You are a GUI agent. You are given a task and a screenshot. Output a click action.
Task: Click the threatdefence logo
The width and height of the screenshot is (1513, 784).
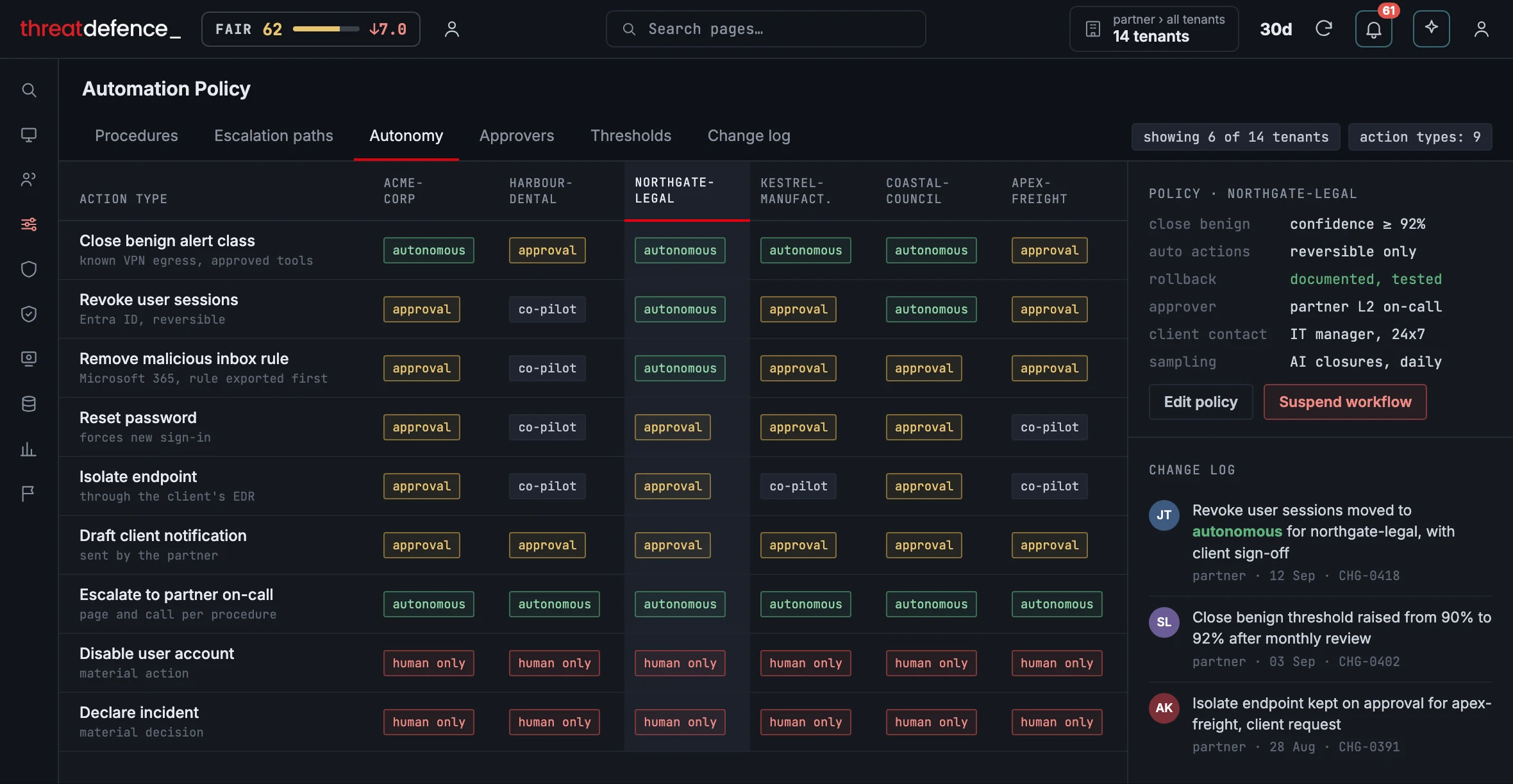(x=100, y=29)
